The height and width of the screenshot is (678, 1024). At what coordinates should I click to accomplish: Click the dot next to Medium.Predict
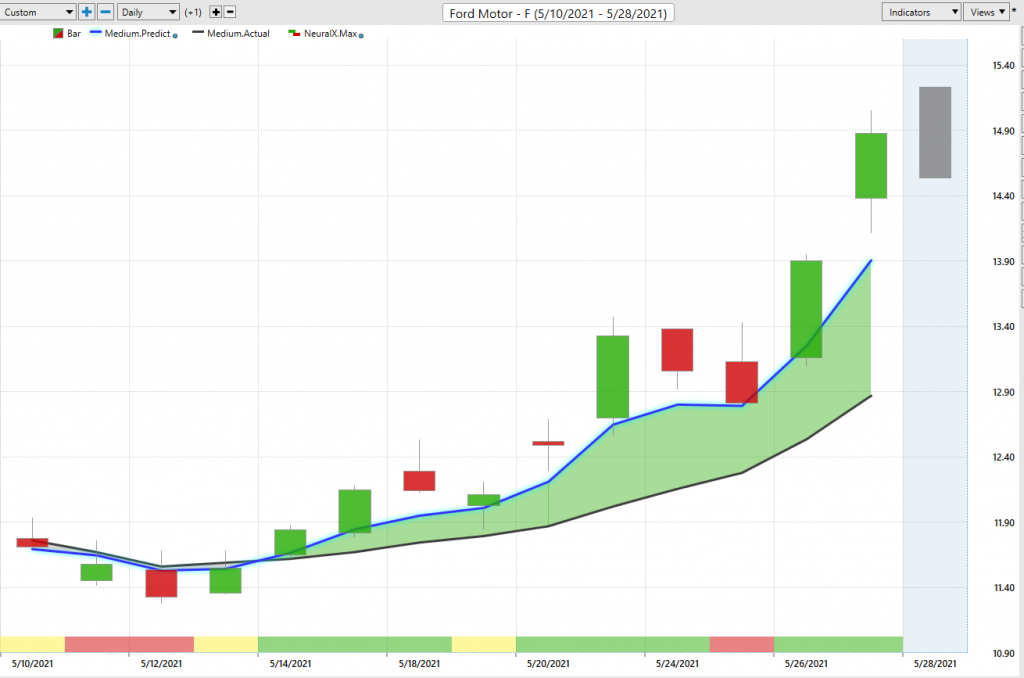tap(175, 35)
